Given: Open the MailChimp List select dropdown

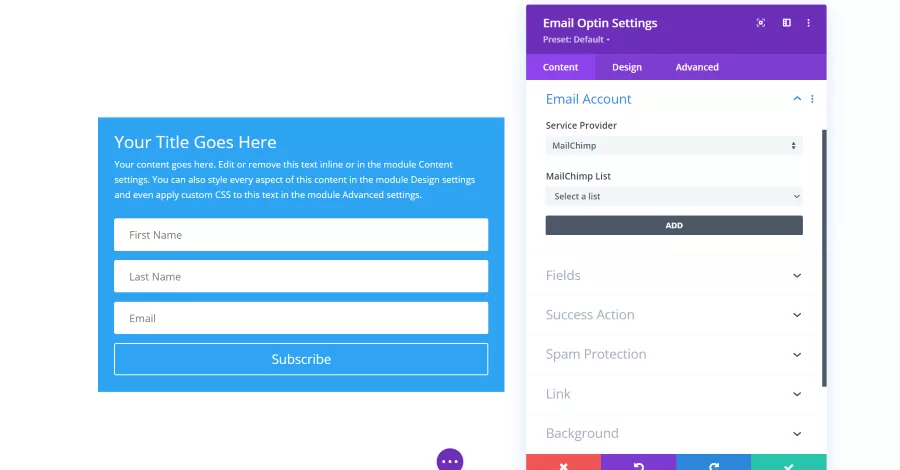Looking at the screenshot, I should coord(674,196).
